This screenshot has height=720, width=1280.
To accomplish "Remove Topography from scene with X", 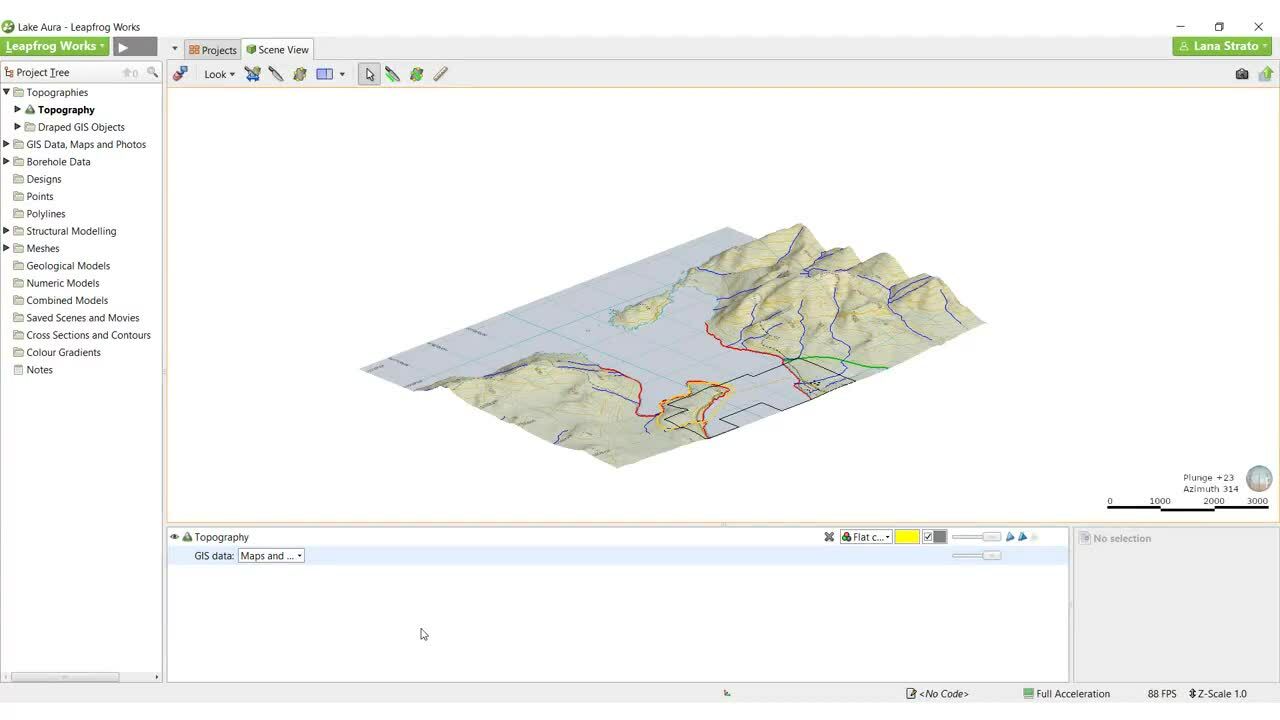I will (829, 537).
